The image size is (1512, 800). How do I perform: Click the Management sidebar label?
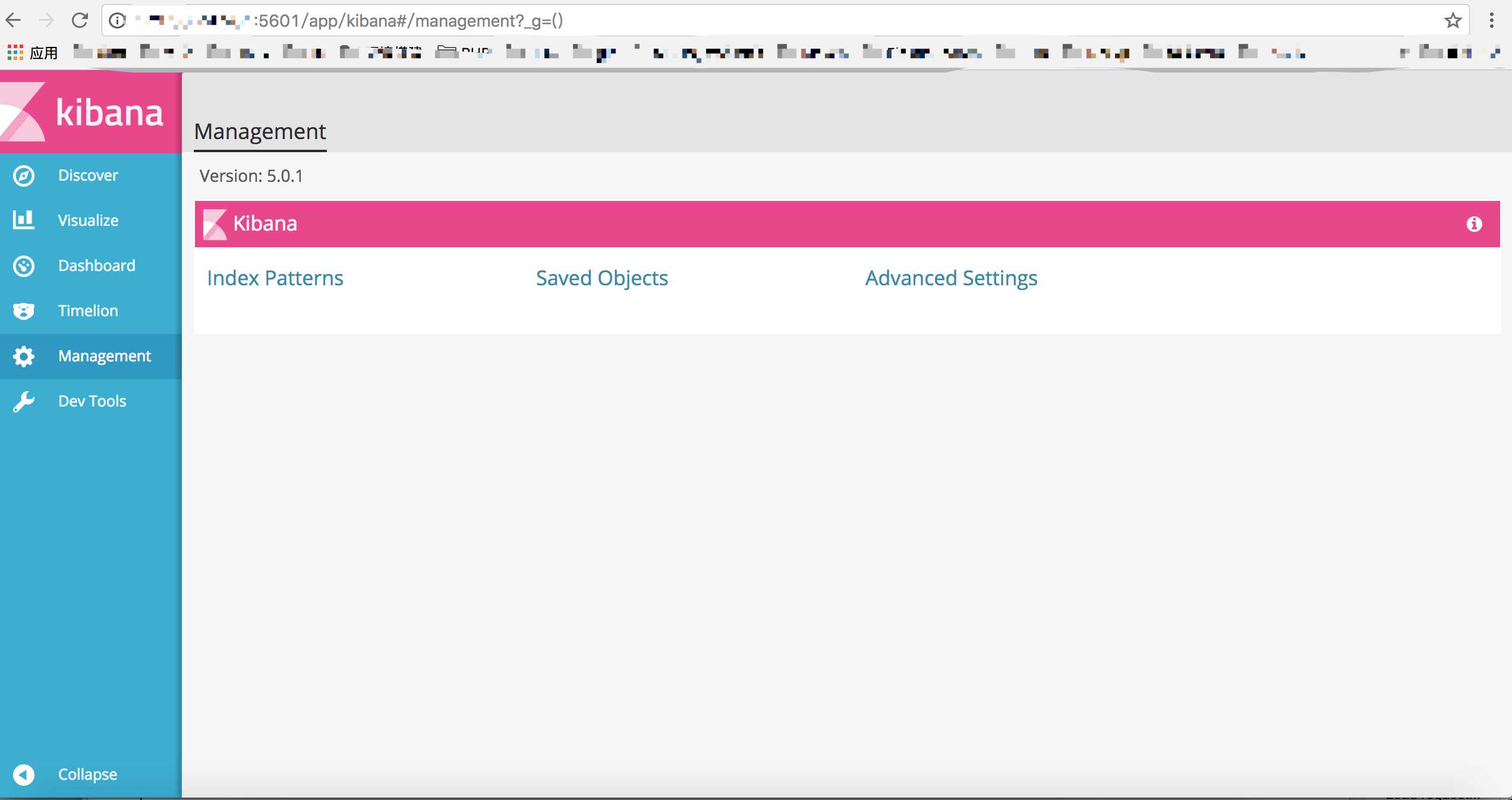[105, 357]
